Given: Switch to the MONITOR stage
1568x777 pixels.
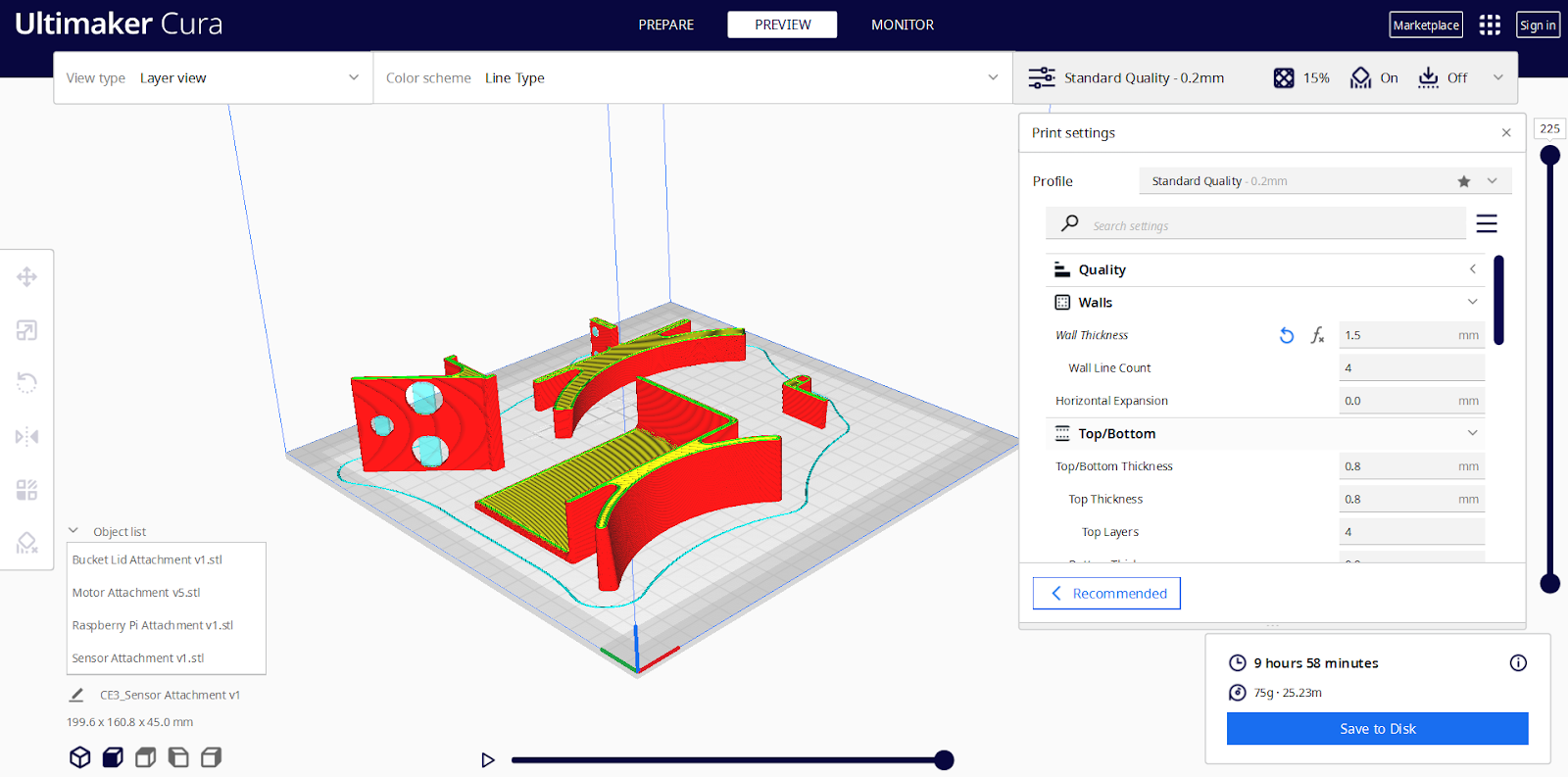Looking at the screenshot, I should (903, 24).
